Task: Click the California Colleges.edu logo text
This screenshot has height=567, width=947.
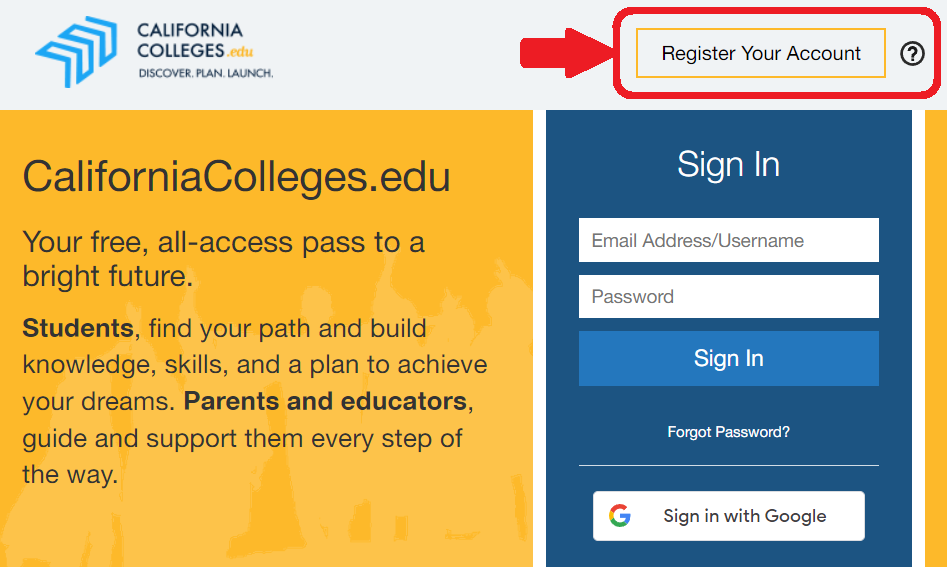Action: point(194,40)
